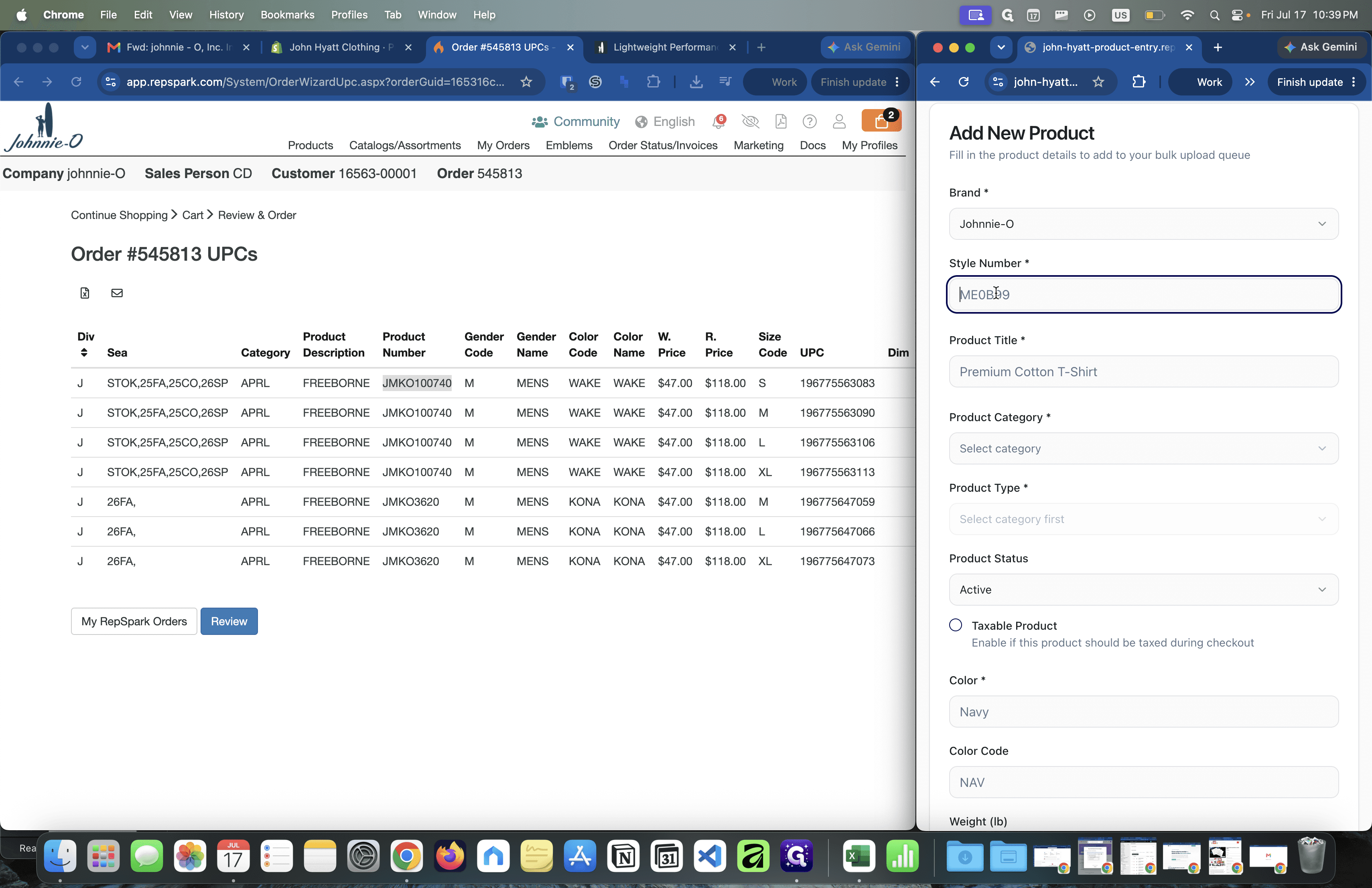Select UPC cell 196775647073
Viewport: 1372px width, 888px height.
[837, 561]
